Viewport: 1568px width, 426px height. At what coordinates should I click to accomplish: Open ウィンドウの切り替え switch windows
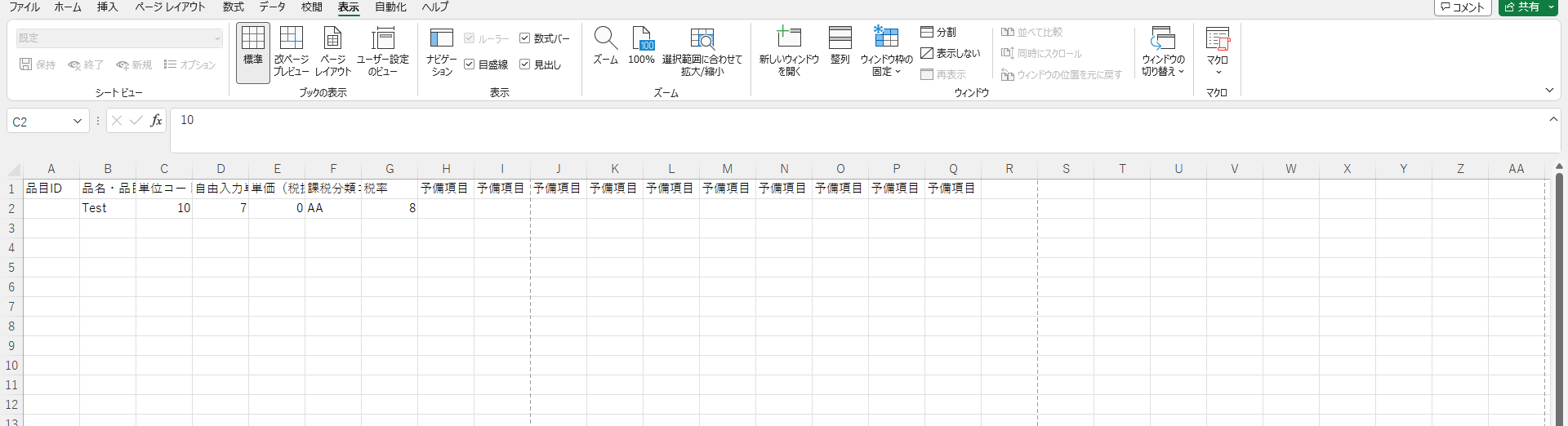1163,52
